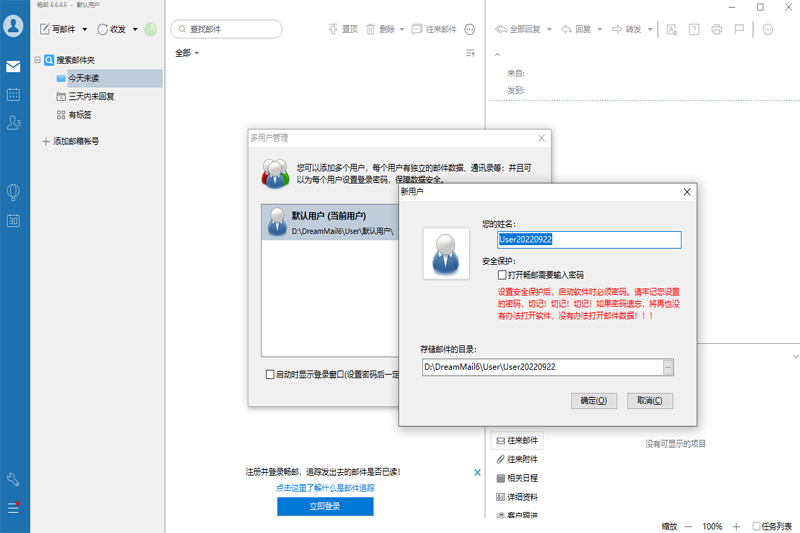This screenshot has width=800, height=533.
Task: Open the 全部 filter dropdown
Action: pos(187,53)
